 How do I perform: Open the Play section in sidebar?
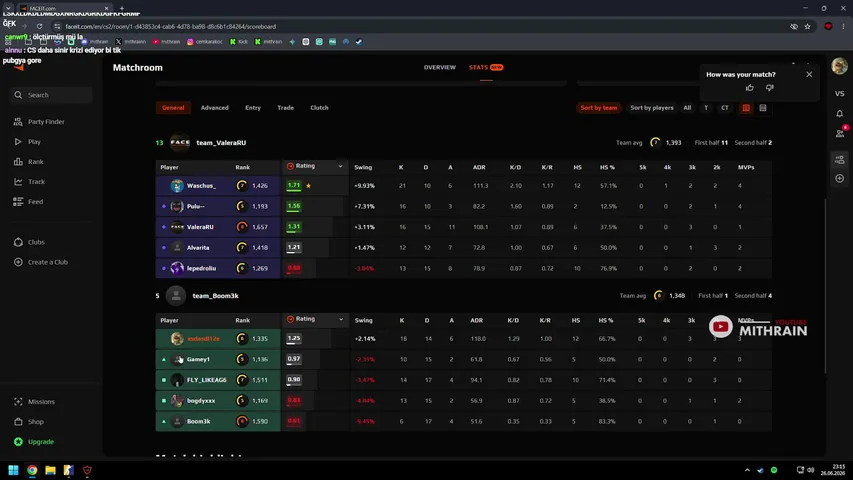(x=27, y=141)
